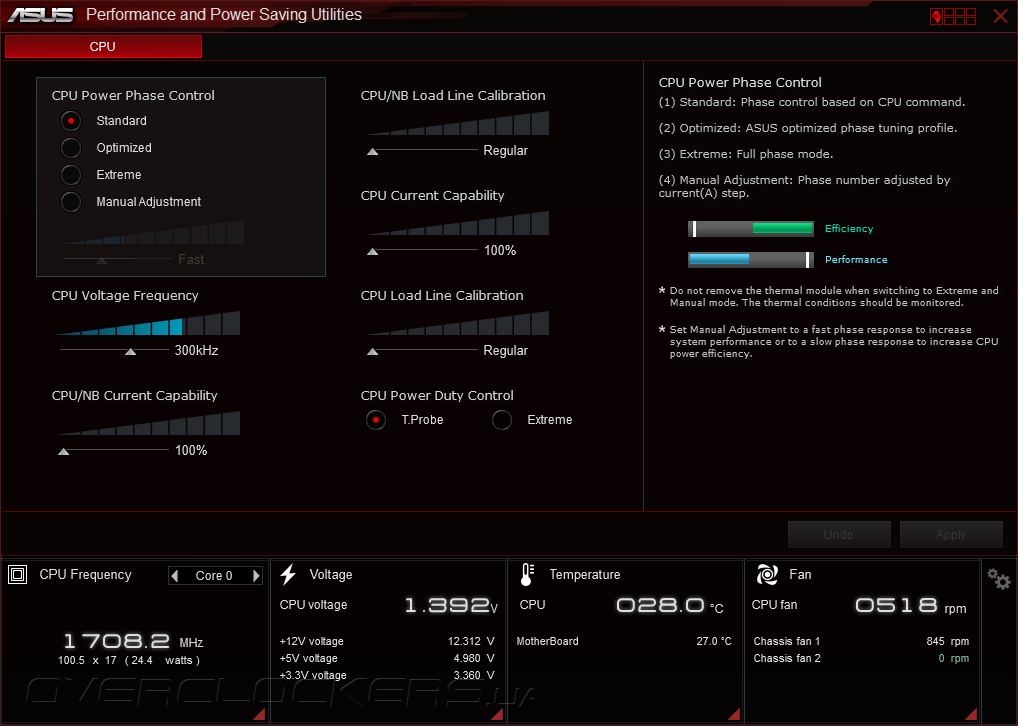Click the CPU Current Capability 100% value

[500, 251]
